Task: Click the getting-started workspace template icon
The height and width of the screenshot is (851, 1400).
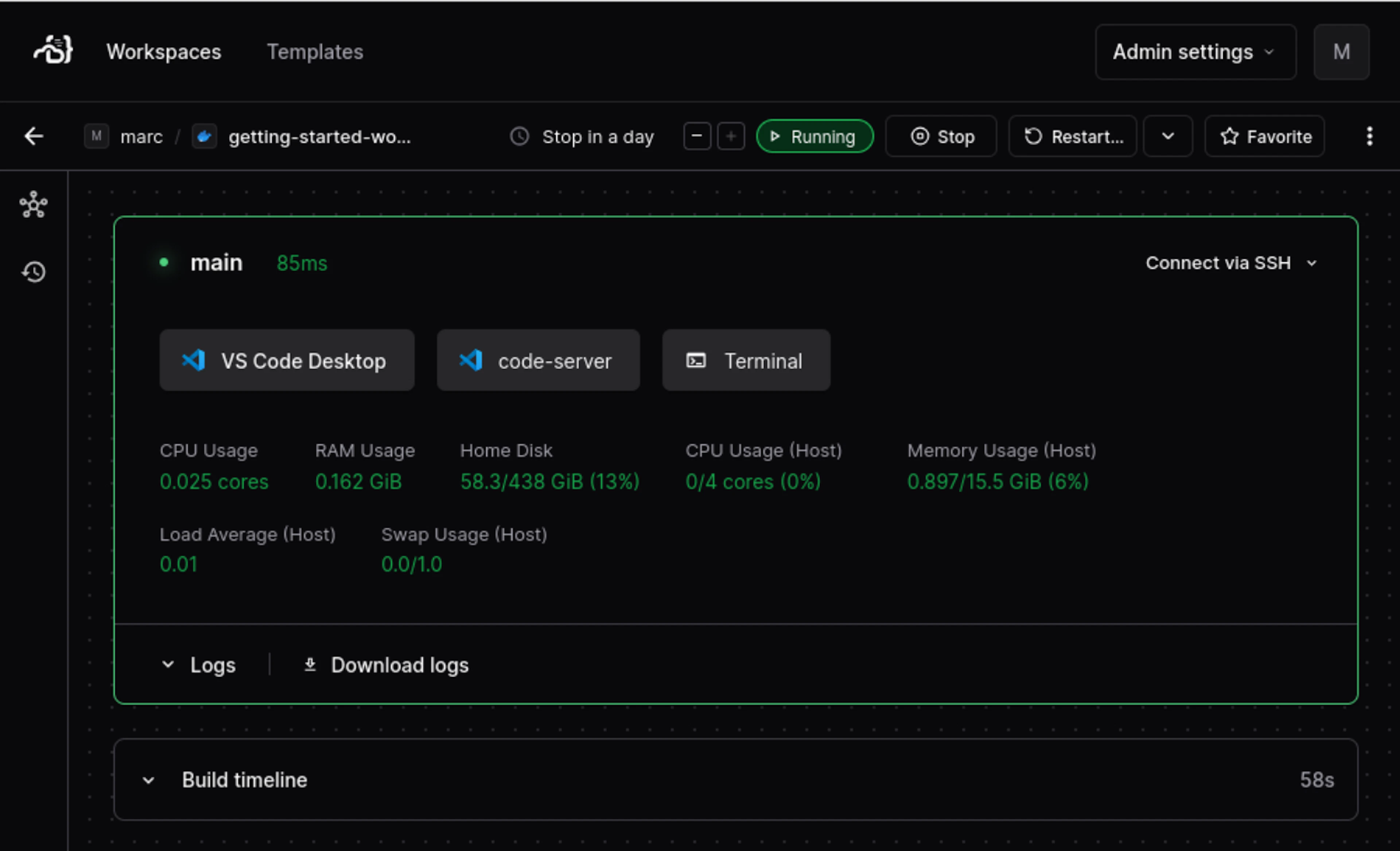Action: [205, 136]
